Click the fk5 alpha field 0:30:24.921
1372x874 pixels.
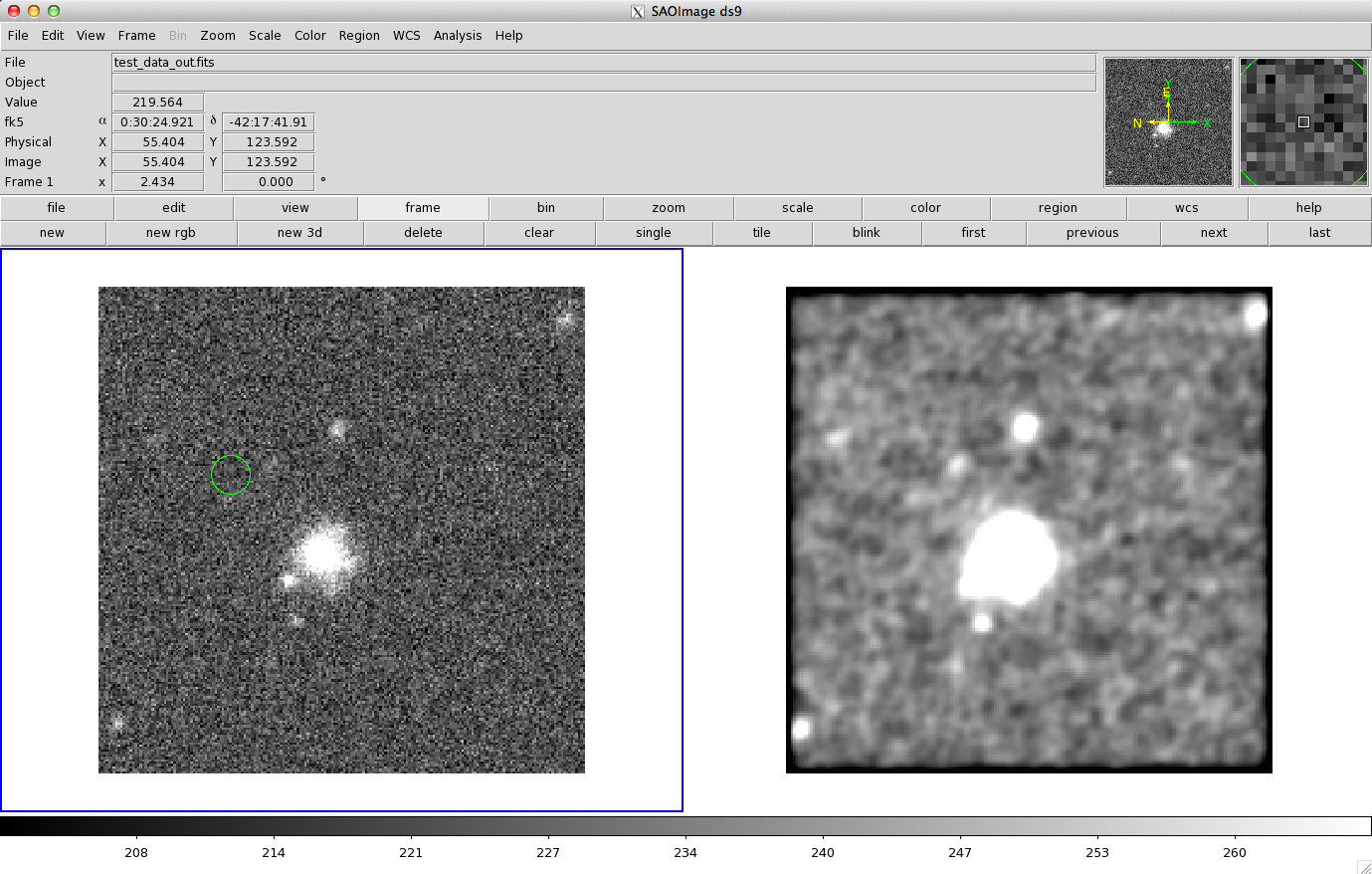[158, 122]
